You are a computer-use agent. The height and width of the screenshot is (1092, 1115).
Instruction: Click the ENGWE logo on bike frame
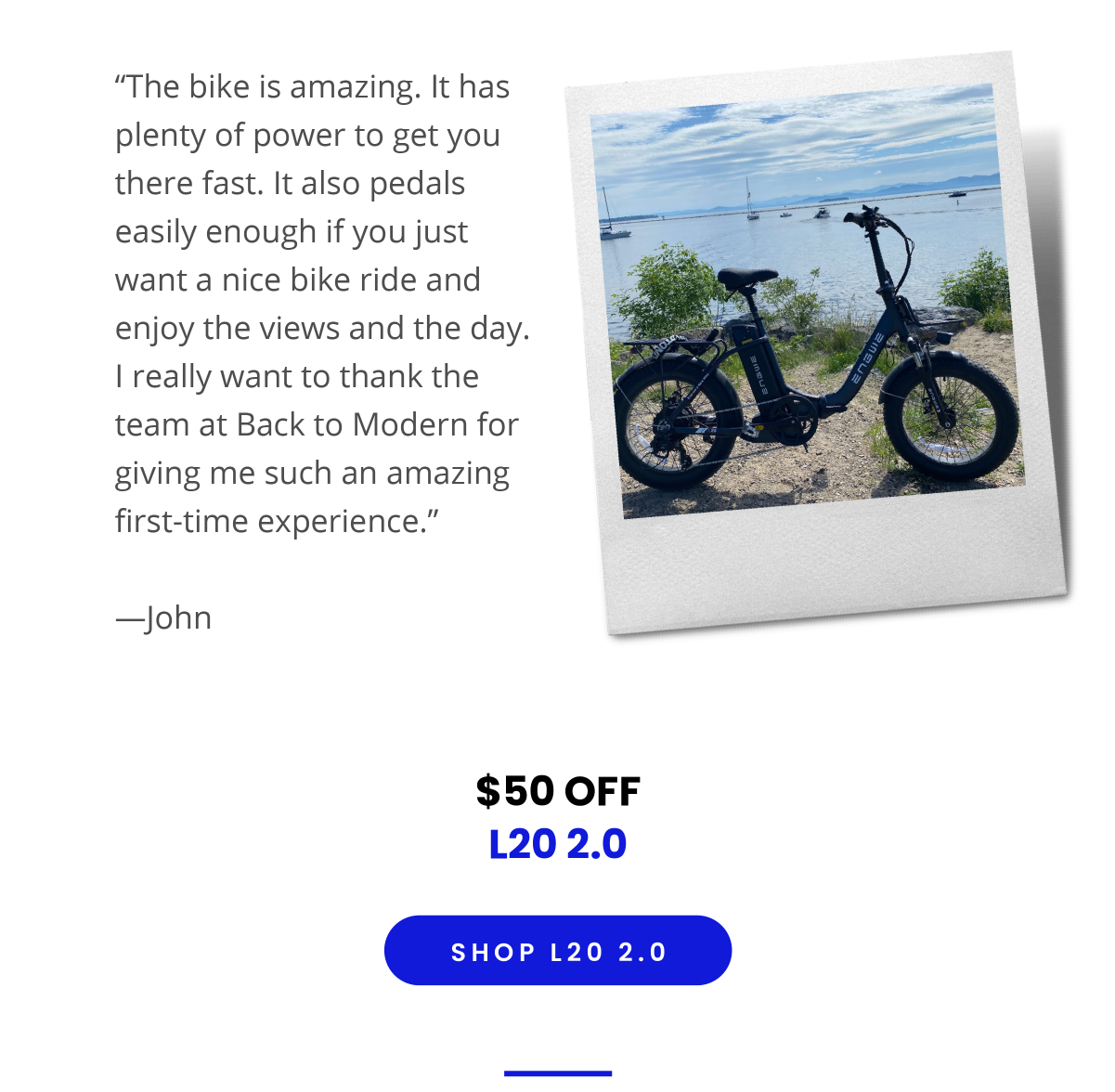(867, 360)
